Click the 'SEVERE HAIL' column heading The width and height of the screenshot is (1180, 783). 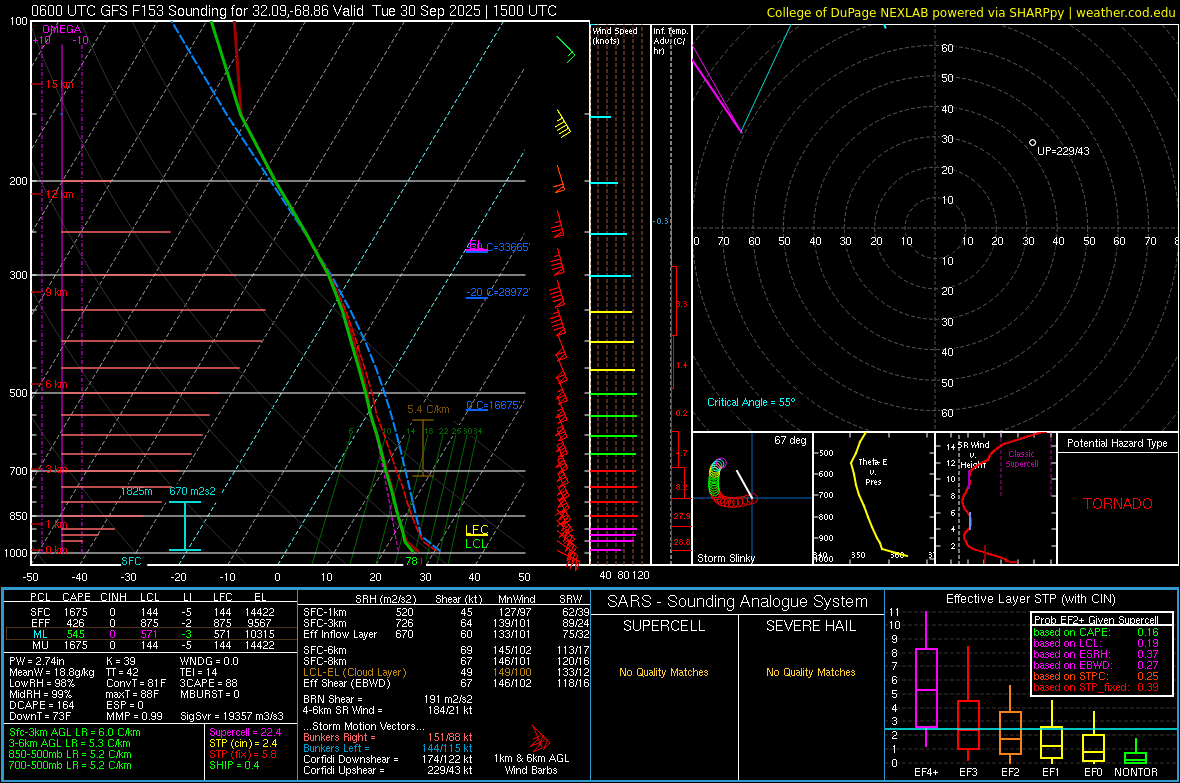point(810,626)
